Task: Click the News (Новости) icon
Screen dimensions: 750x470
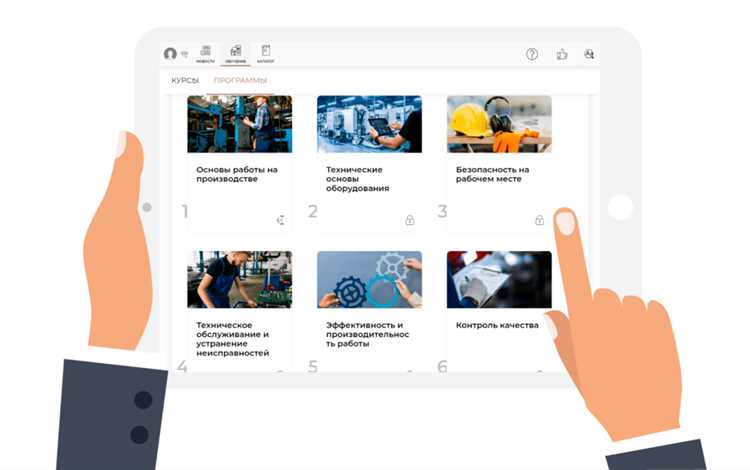Action: [205, 53]
